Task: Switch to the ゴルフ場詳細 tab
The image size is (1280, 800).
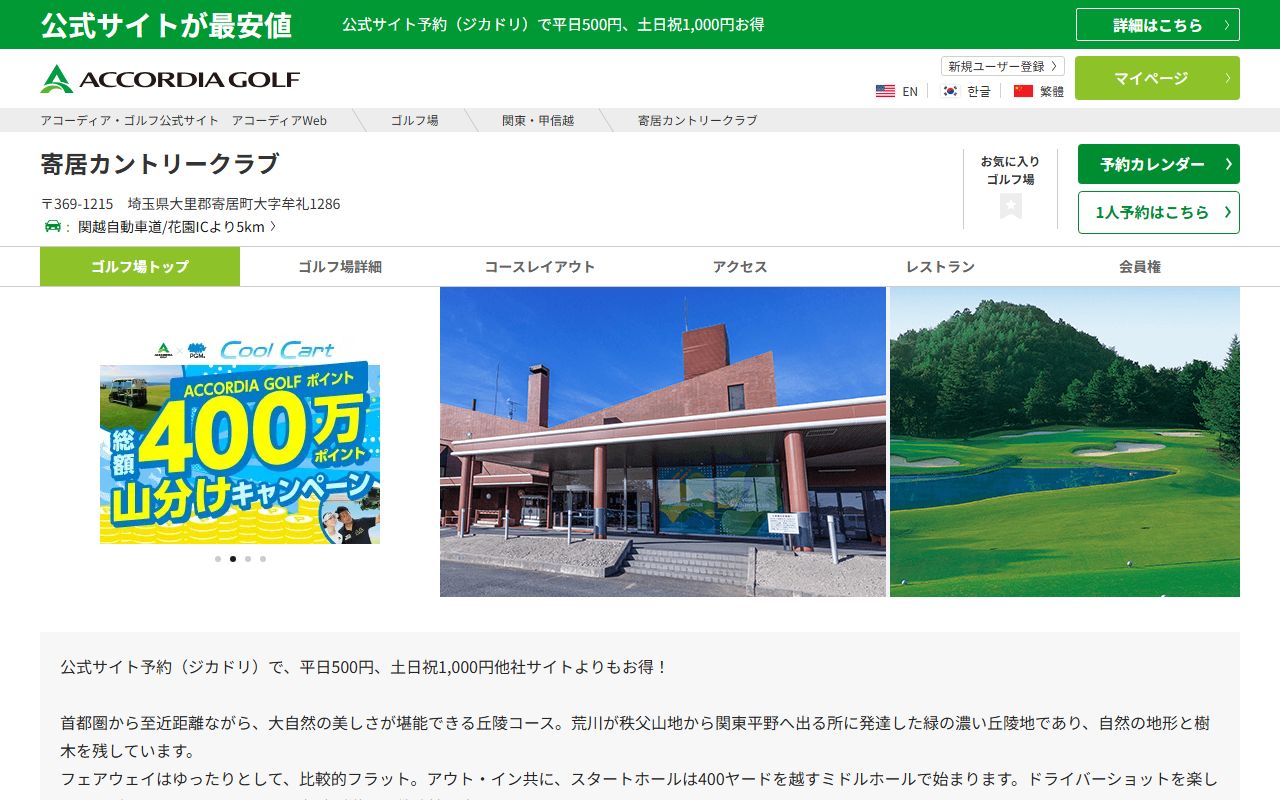Action: pos(340,267)
